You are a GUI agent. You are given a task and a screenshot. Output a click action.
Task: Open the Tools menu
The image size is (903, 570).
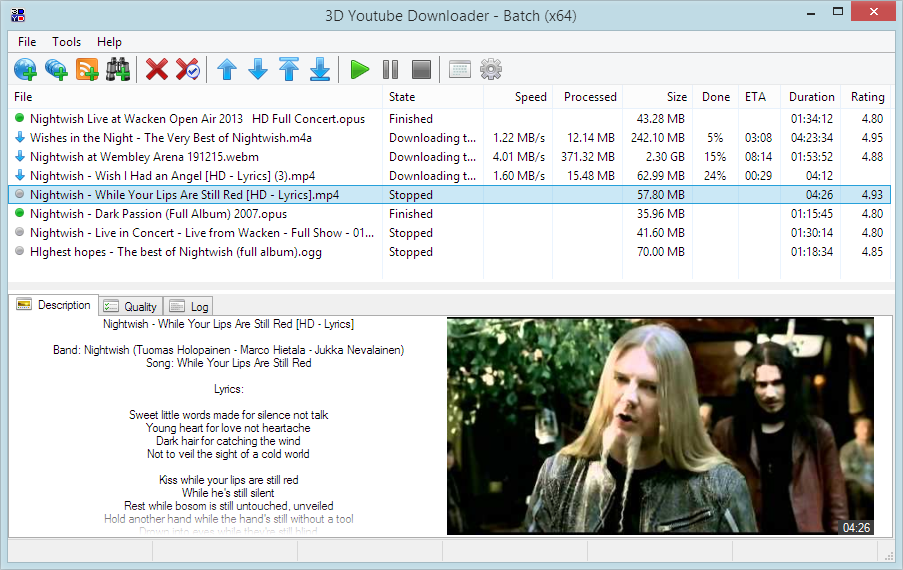67,42
